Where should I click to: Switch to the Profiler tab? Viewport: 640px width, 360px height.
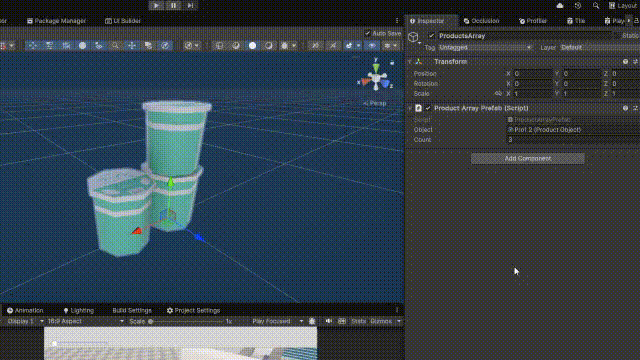pyautogui.click(x=533, y=21)
